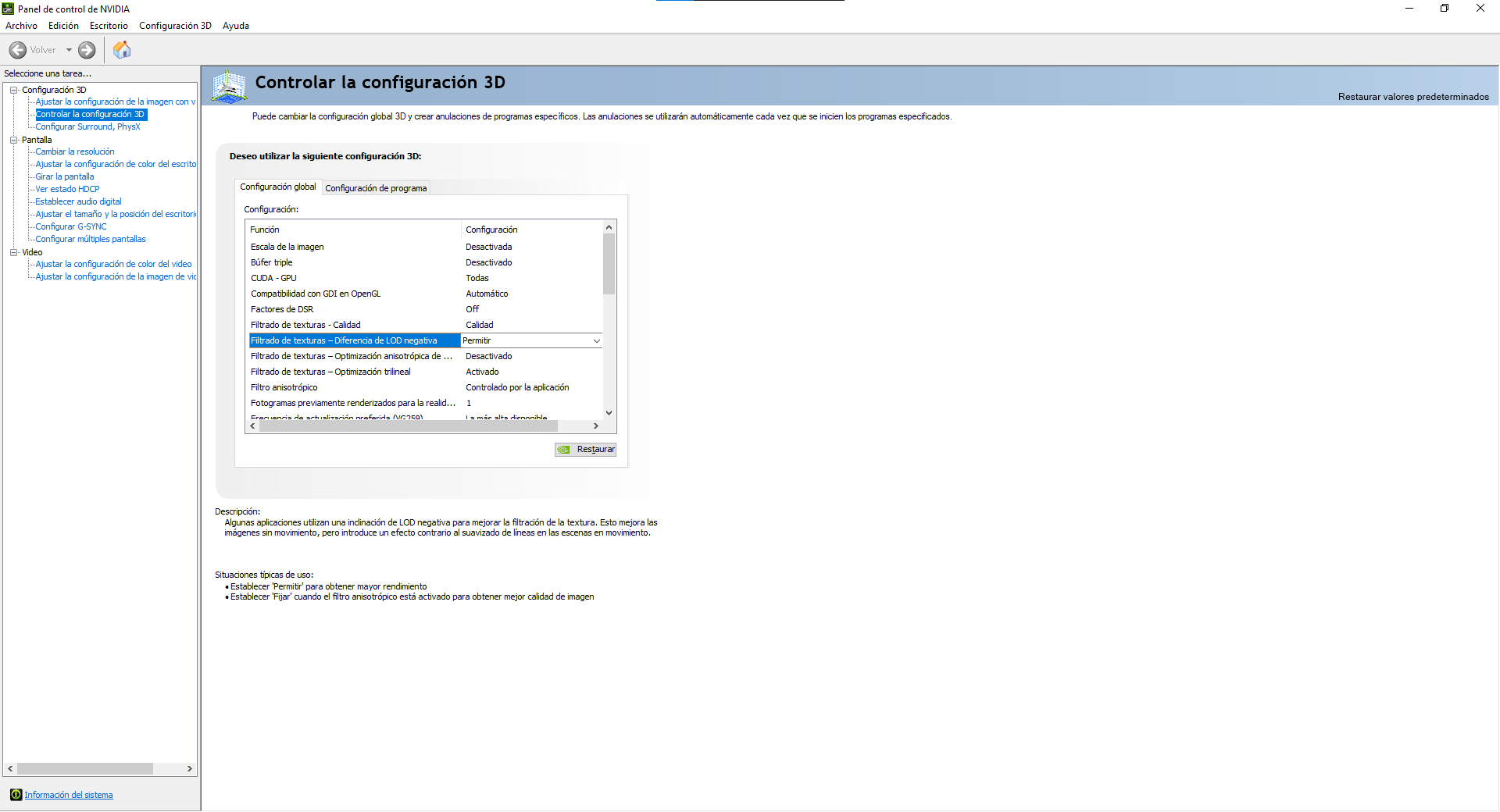Click task tree scroll left arrow
This screenshot has width=1500, height=812.
[10, 768]
